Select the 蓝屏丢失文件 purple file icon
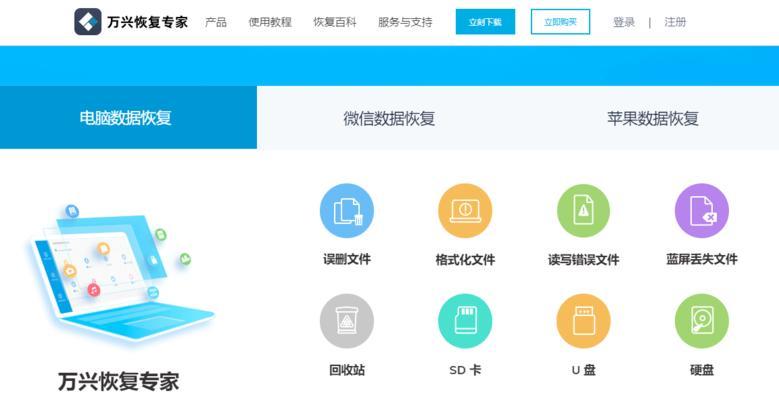Screen dimensions: 779x400 [x=701, y=211]
